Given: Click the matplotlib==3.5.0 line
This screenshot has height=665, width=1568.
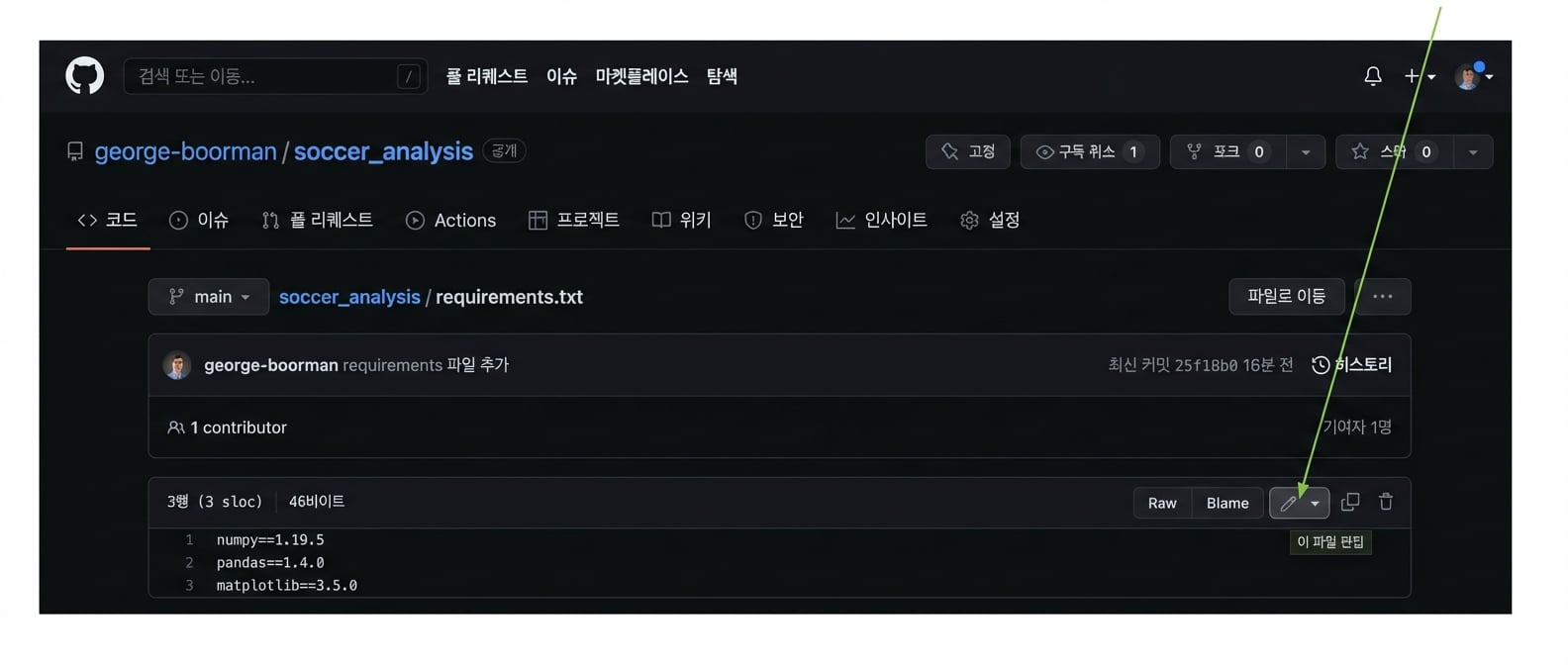Looking at the screenshot, I should tap(287, 586).
